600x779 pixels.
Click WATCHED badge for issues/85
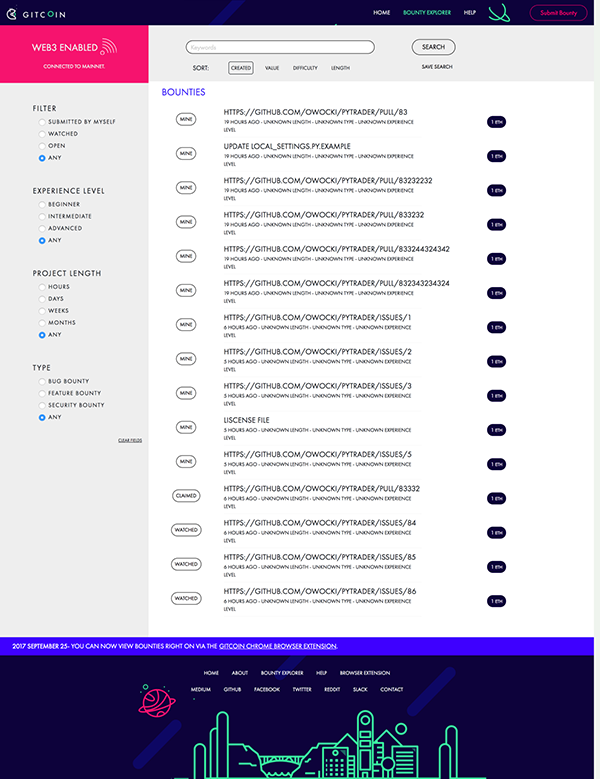(x=186, y=564)
